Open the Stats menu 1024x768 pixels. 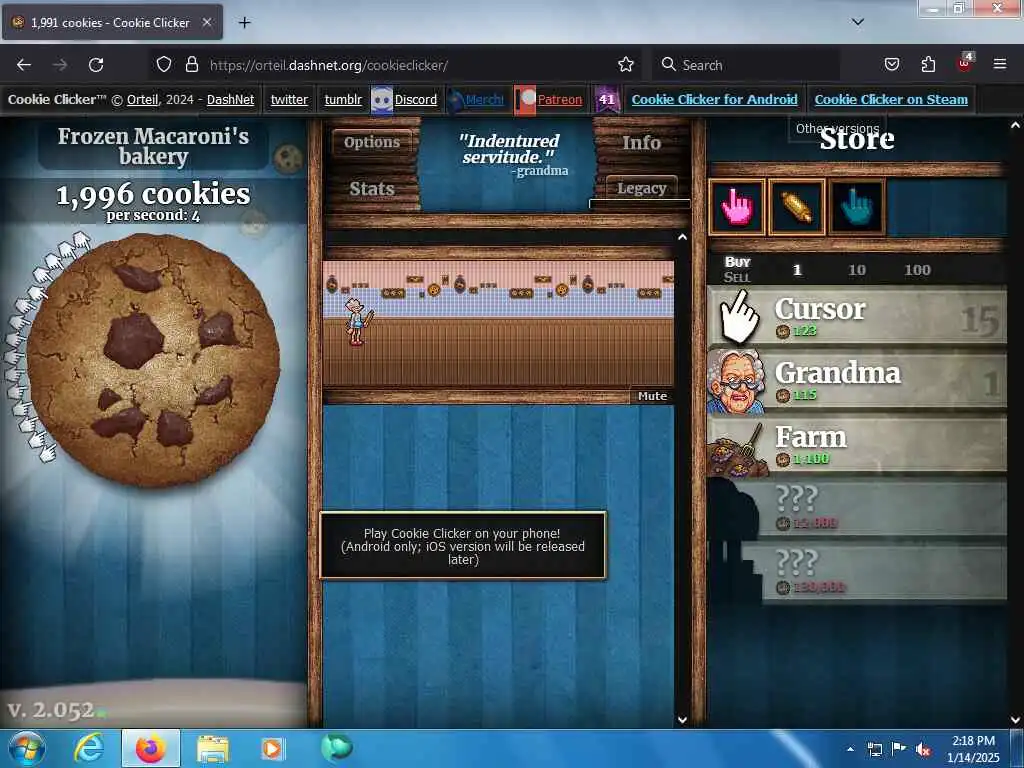pyautogui.click(x=372, y=189)
